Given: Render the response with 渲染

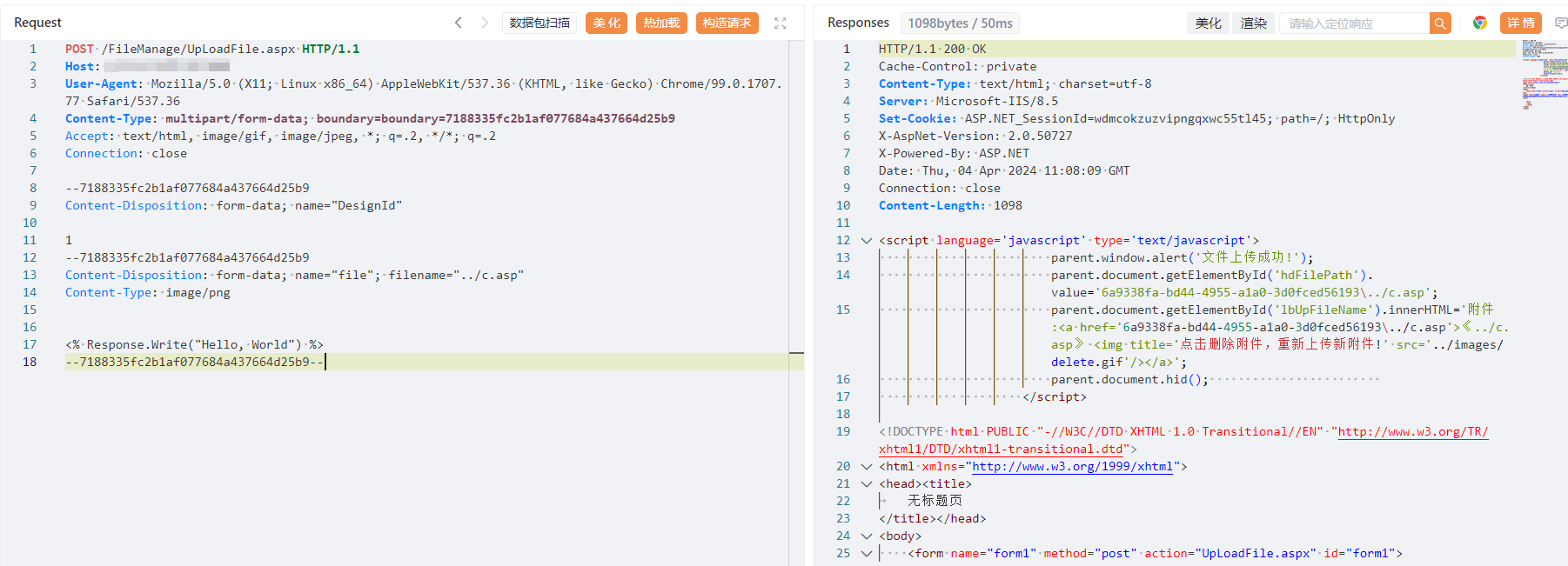Looking at the screenshot, I should click(1254, 23).
